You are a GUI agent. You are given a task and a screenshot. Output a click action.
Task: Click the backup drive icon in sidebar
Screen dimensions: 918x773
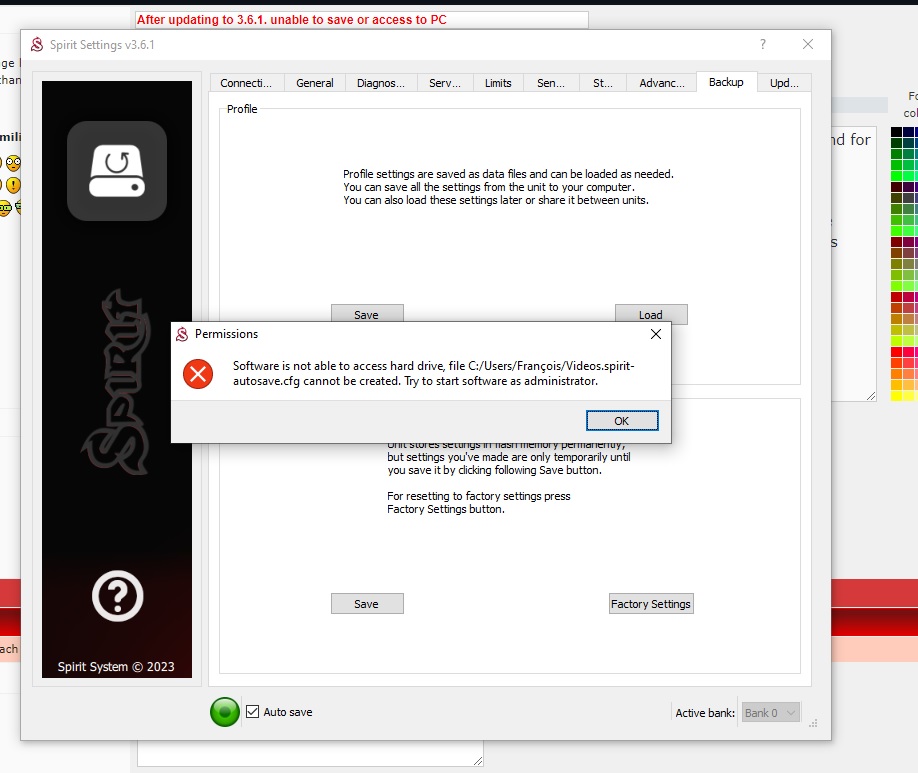[117, 171]
